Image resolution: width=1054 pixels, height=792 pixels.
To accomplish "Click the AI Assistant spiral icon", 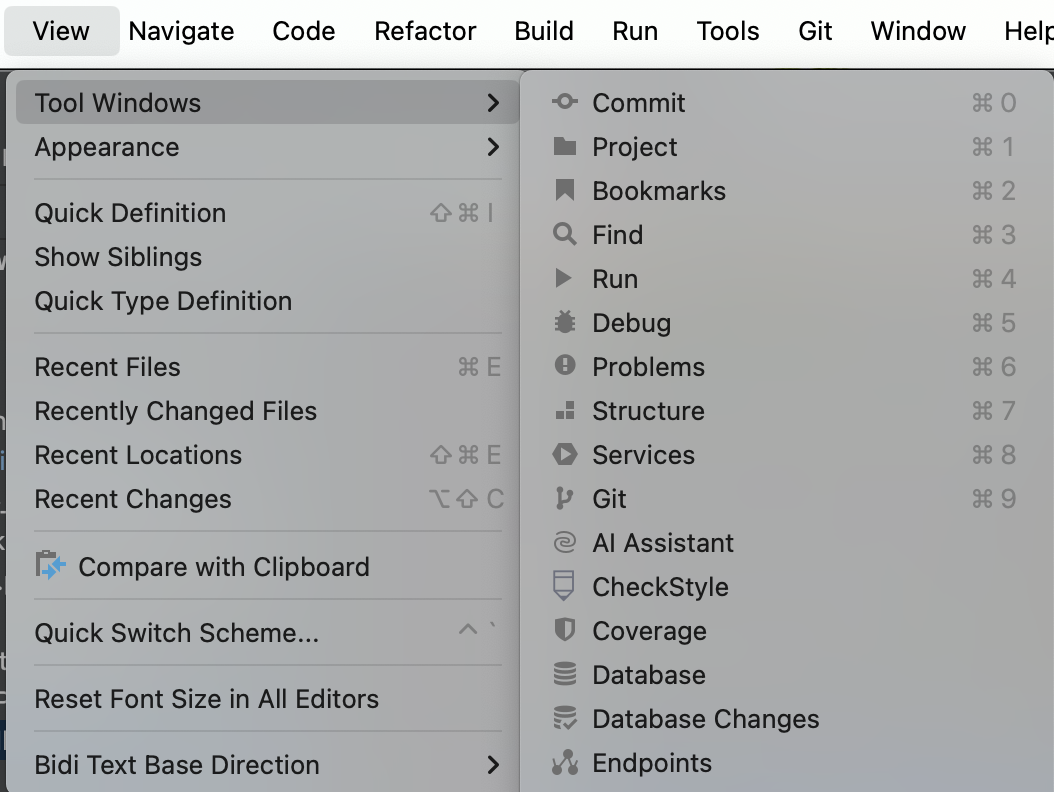I will tap(565, 542).
